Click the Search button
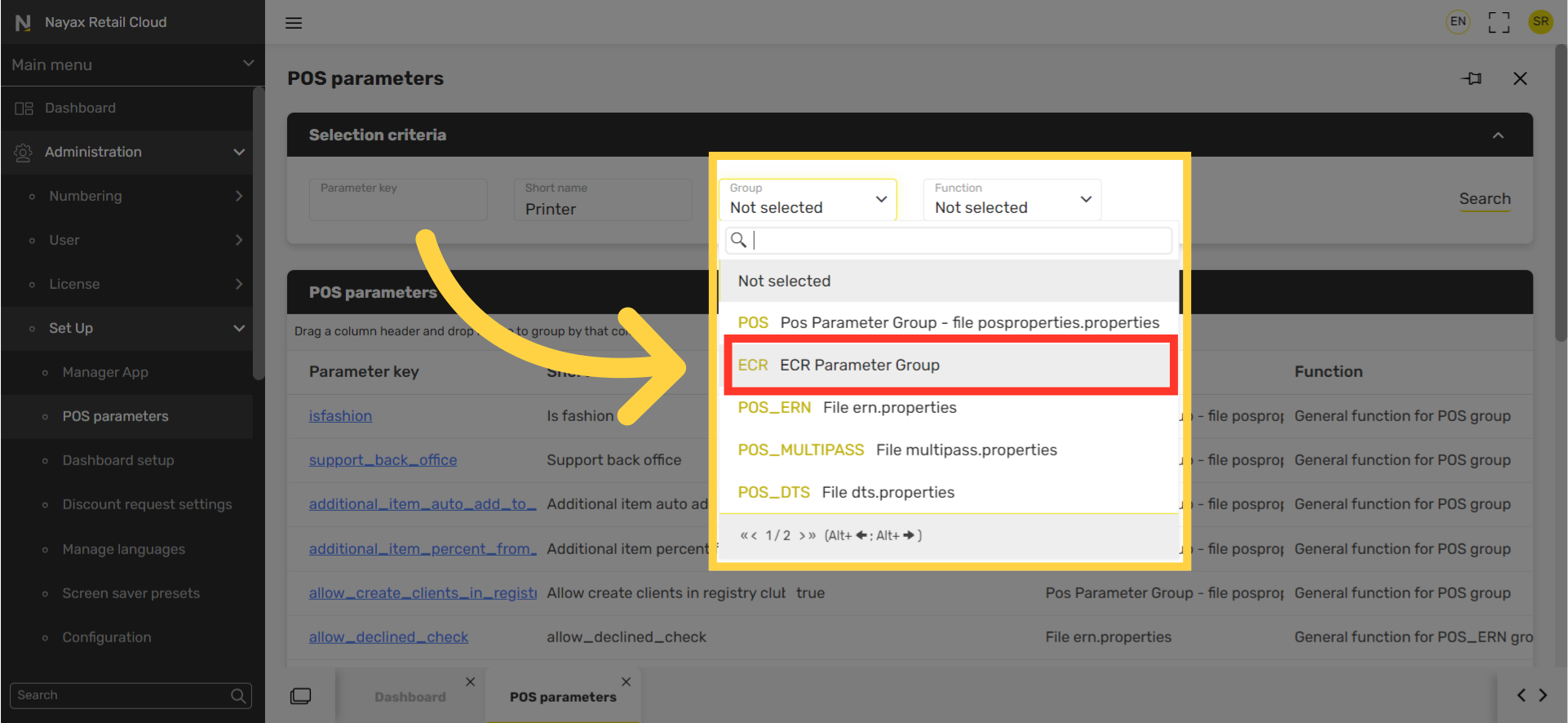 click(1484, 198)
